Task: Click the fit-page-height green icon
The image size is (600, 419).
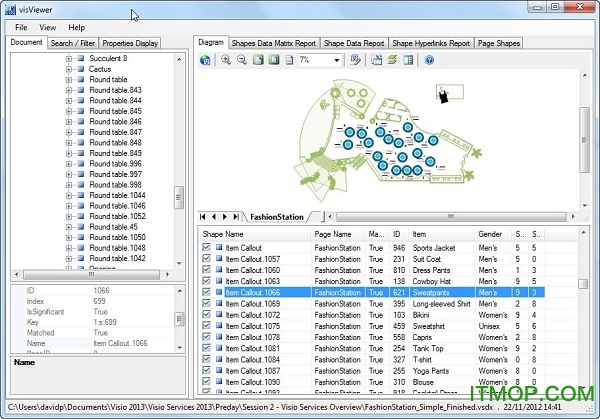Action: (x=274, y=60)
